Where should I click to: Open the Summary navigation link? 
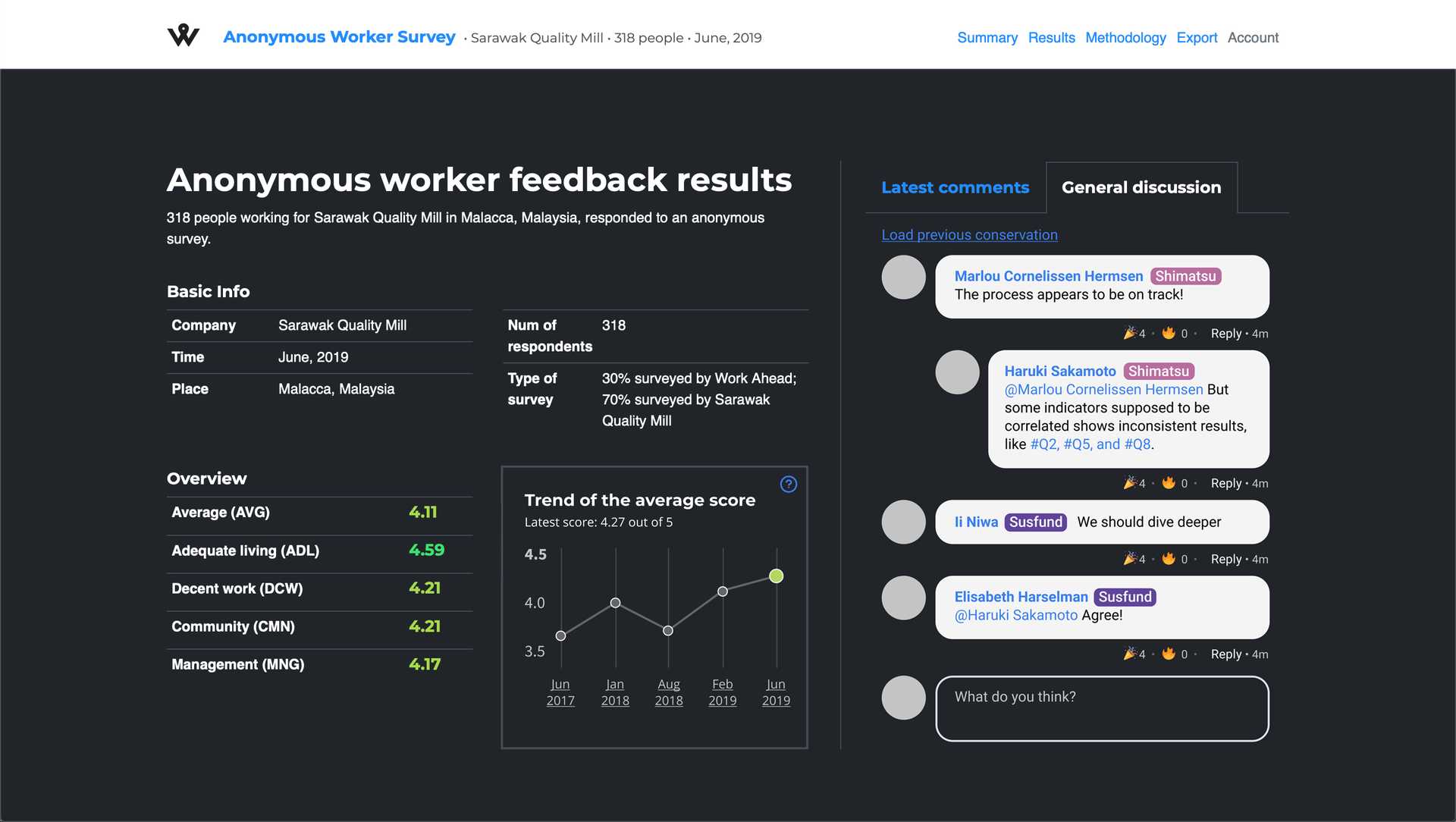[x=987, y=38]
